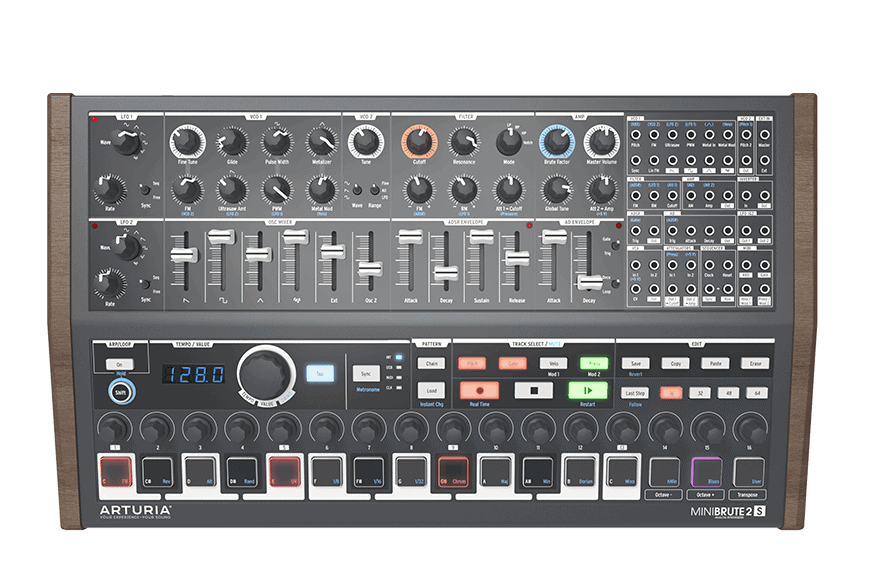This screenshot has height=576, width=878.
Task: Select the Gate track button
Action: (512, 363)
